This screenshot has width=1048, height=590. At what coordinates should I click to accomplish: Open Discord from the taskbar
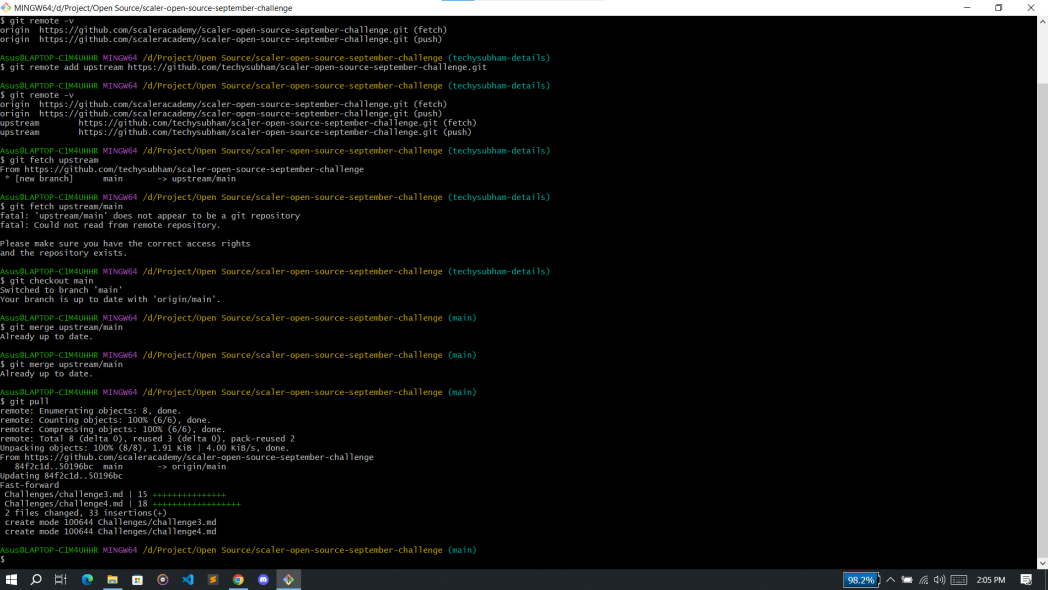tap(263, 579)
